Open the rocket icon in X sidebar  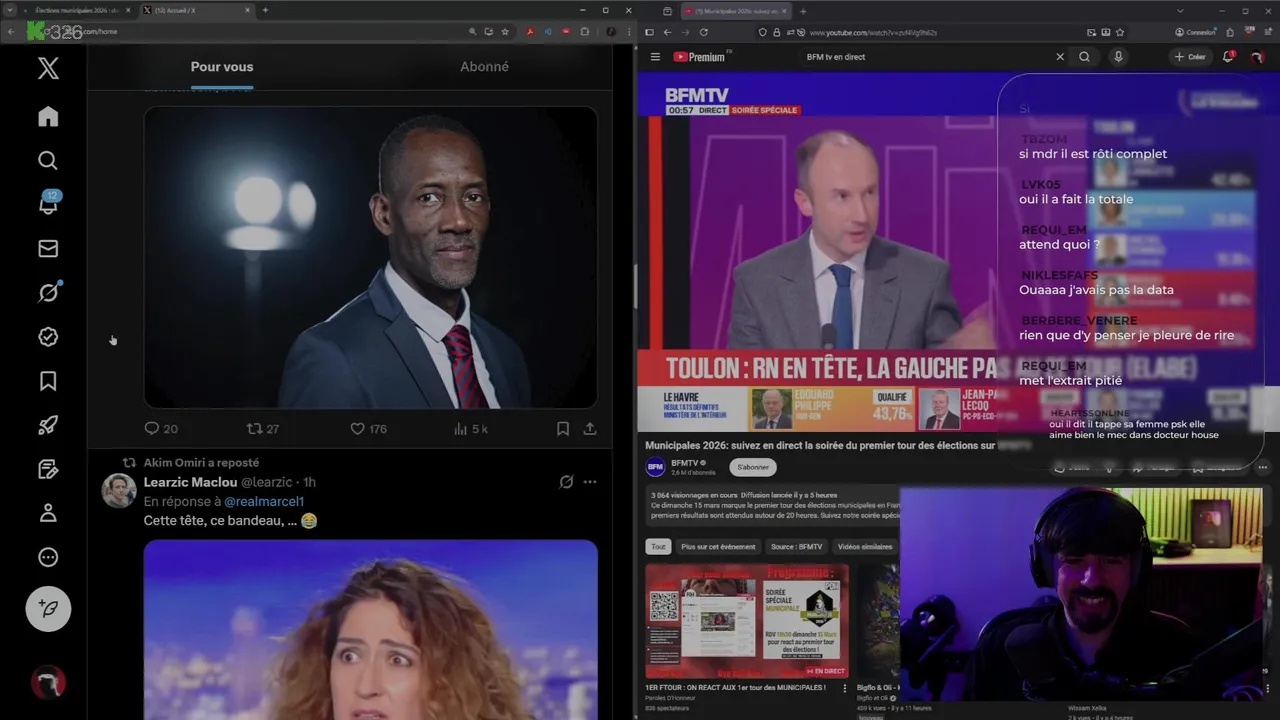48,425
